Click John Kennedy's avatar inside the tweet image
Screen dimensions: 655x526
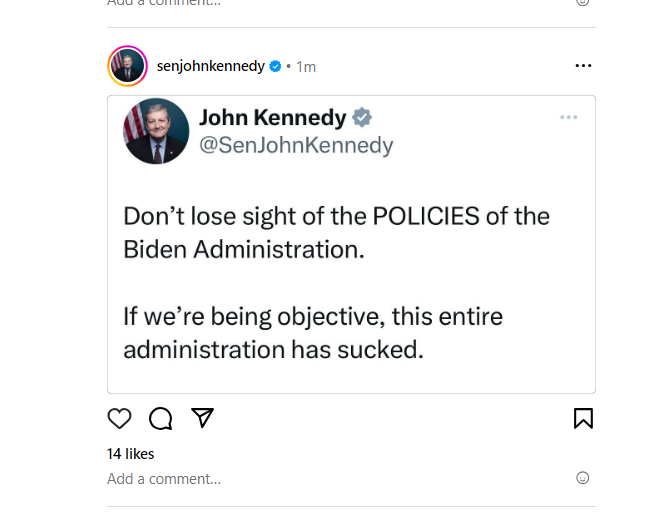tap(156, 131)
